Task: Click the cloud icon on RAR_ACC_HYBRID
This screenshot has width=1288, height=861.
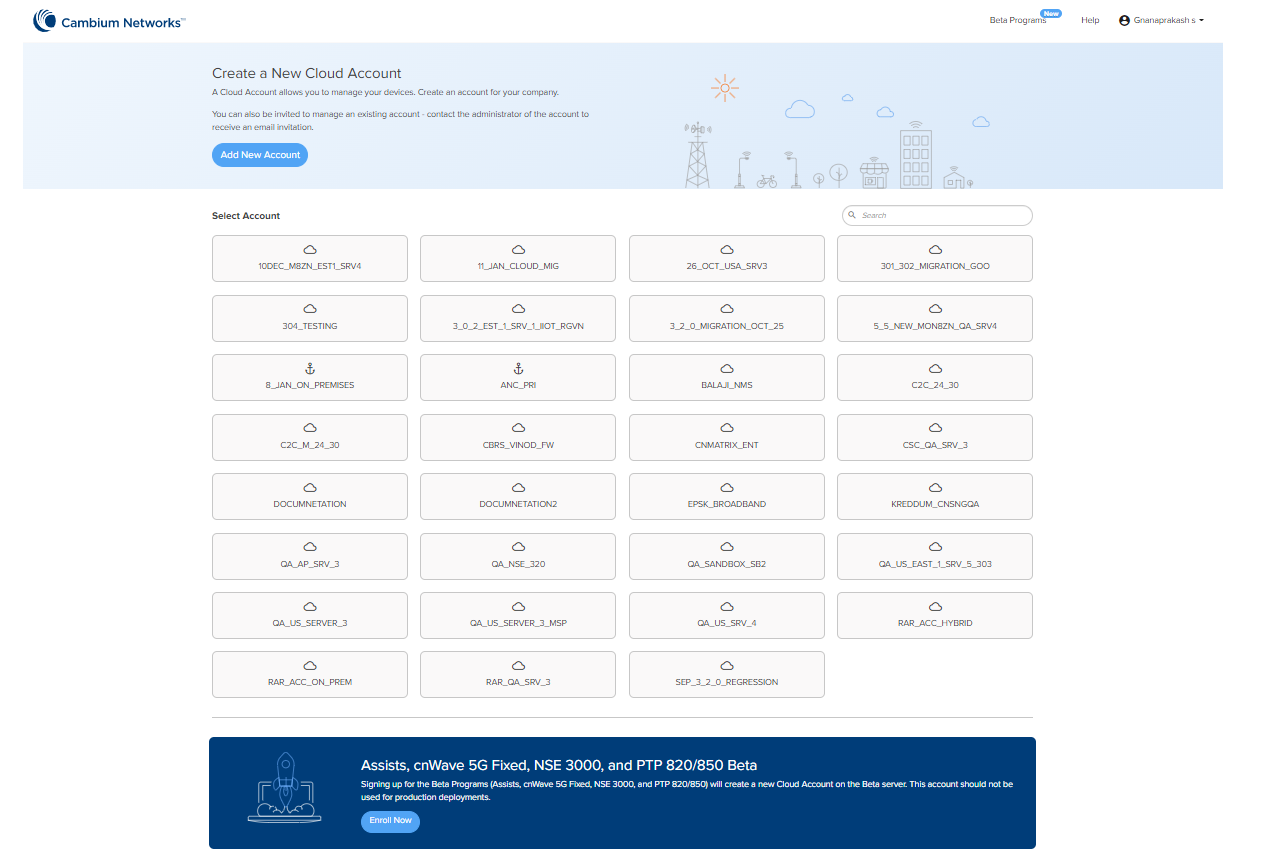Action: click(x=935, y=607)
